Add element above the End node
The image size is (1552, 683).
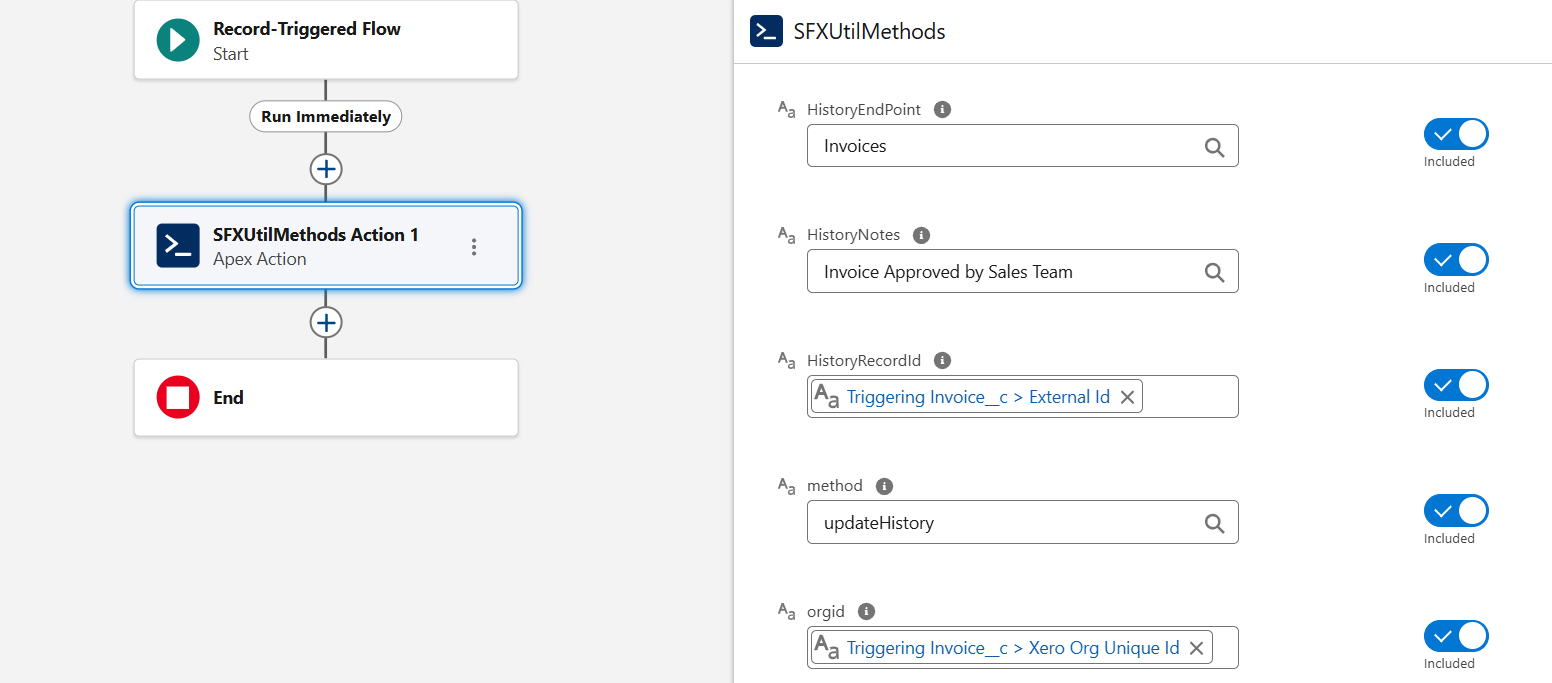click(x=326, y=322)
